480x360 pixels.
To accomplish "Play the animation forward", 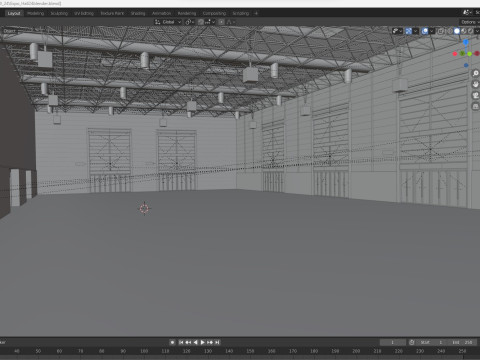I will click(202, 342).
